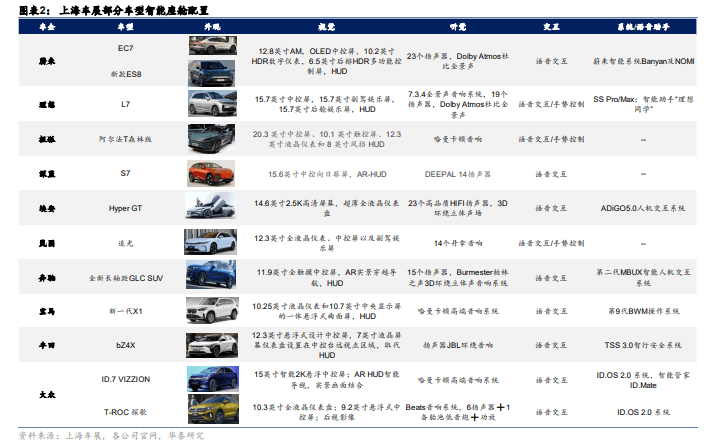This screenshot has height=446, width=726.
Task: Click the 资料来源 footnote text
Action: click(111, 436)
